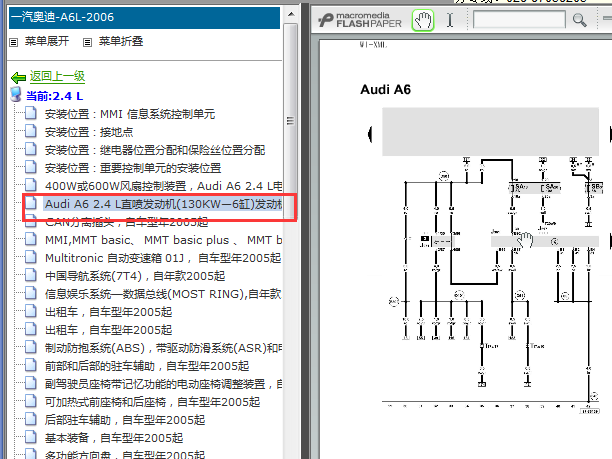Click page icon of 中国导航系统(7T4)
This screenshot has height=459, width=612.
(31, 274)
